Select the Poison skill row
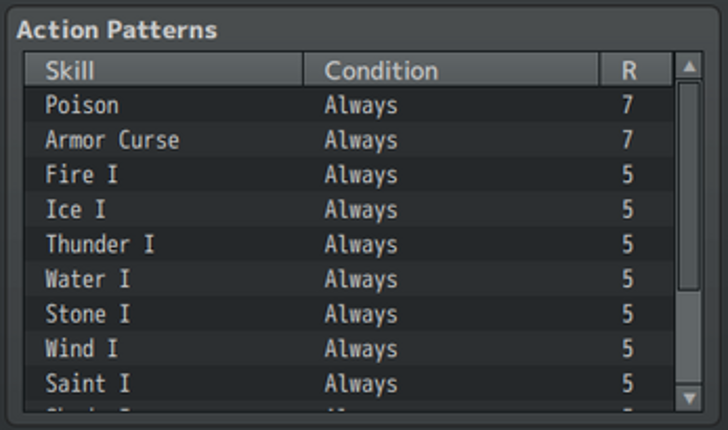Screen dimensions: 728x430 [349, 104]
